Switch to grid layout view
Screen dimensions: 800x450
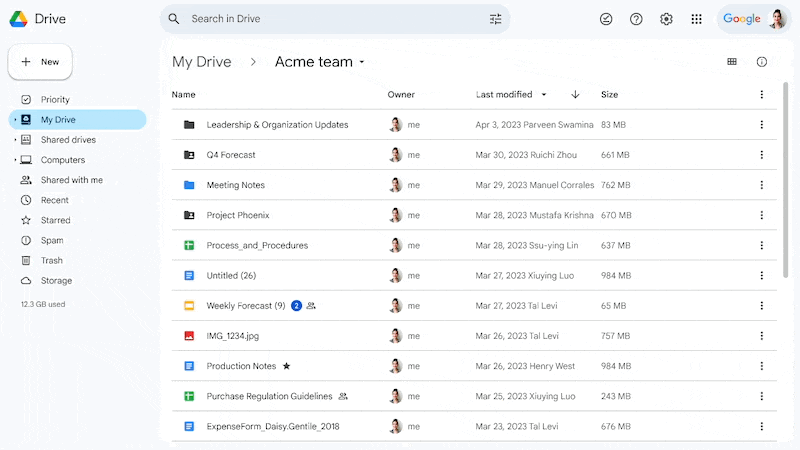tap(732, 62)
